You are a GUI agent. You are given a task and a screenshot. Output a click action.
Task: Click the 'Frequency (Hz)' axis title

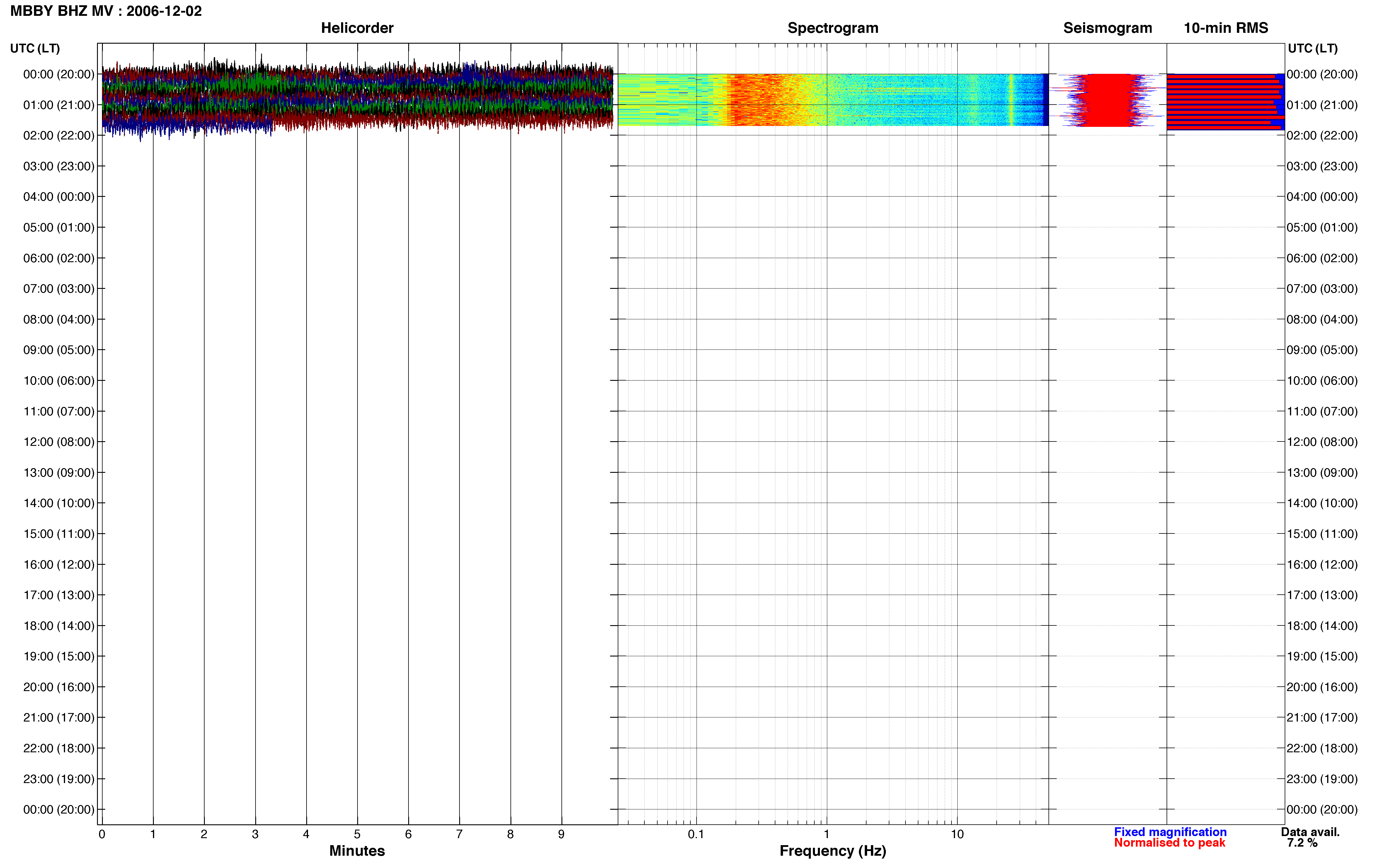(833, 851)
